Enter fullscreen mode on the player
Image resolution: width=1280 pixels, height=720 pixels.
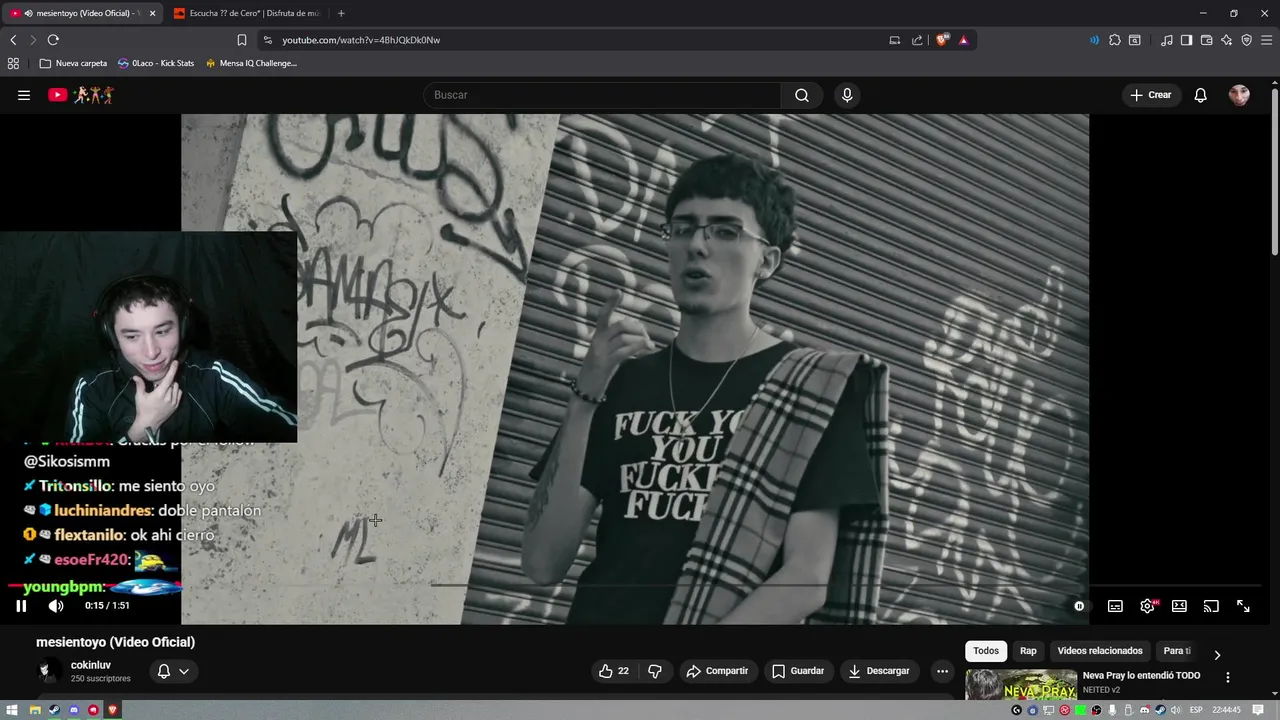(x=1243, y=606)
